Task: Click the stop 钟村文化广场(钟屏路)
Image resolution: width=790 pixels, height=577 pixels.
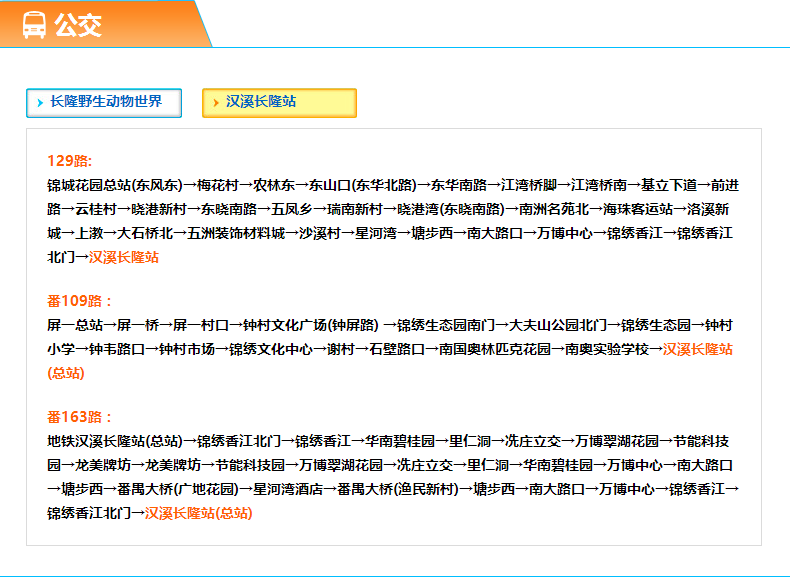Action: pos(311,325)
